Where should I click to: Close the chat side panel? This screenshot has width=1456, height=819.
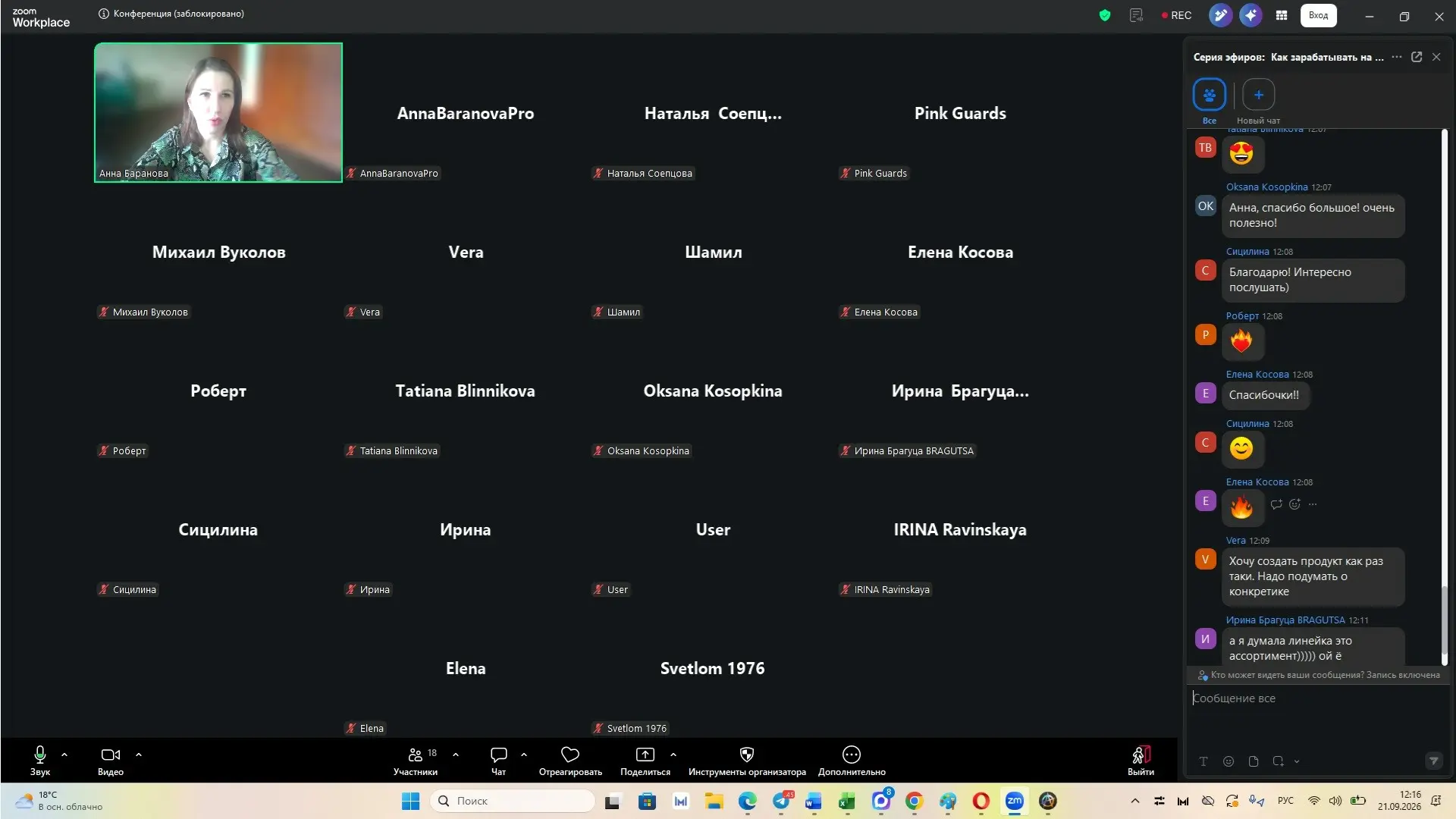[x=1436, y=57]
